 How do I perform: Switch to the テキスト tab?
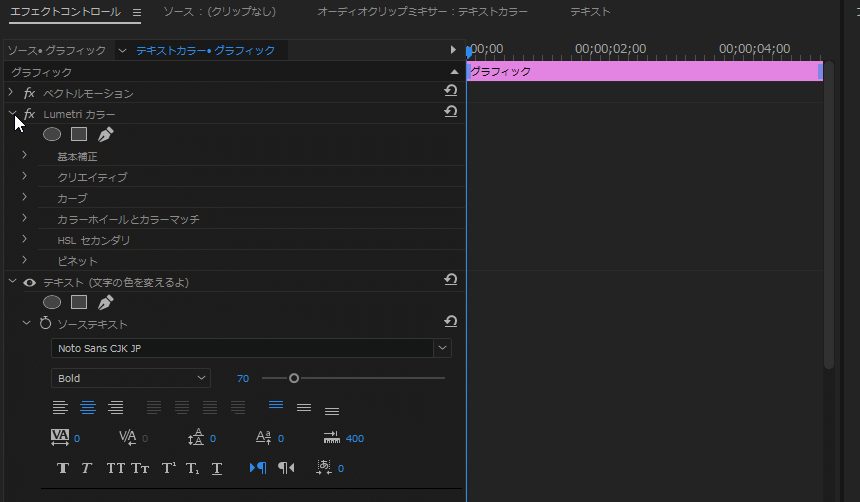coord(590,12)
